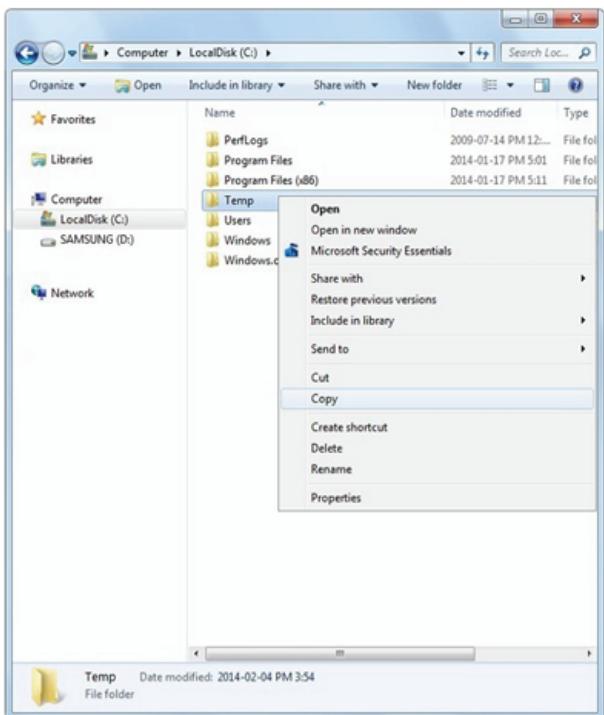Click the Favorites star icon
This screenshot has height=715, width=604.
coord(39,119)
